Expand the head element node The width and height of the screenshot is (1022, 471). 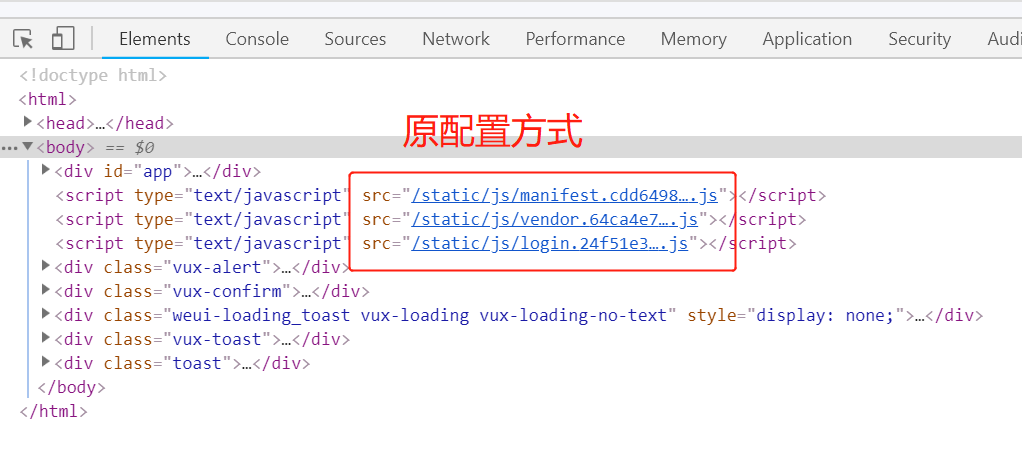[x=28, y=122]
